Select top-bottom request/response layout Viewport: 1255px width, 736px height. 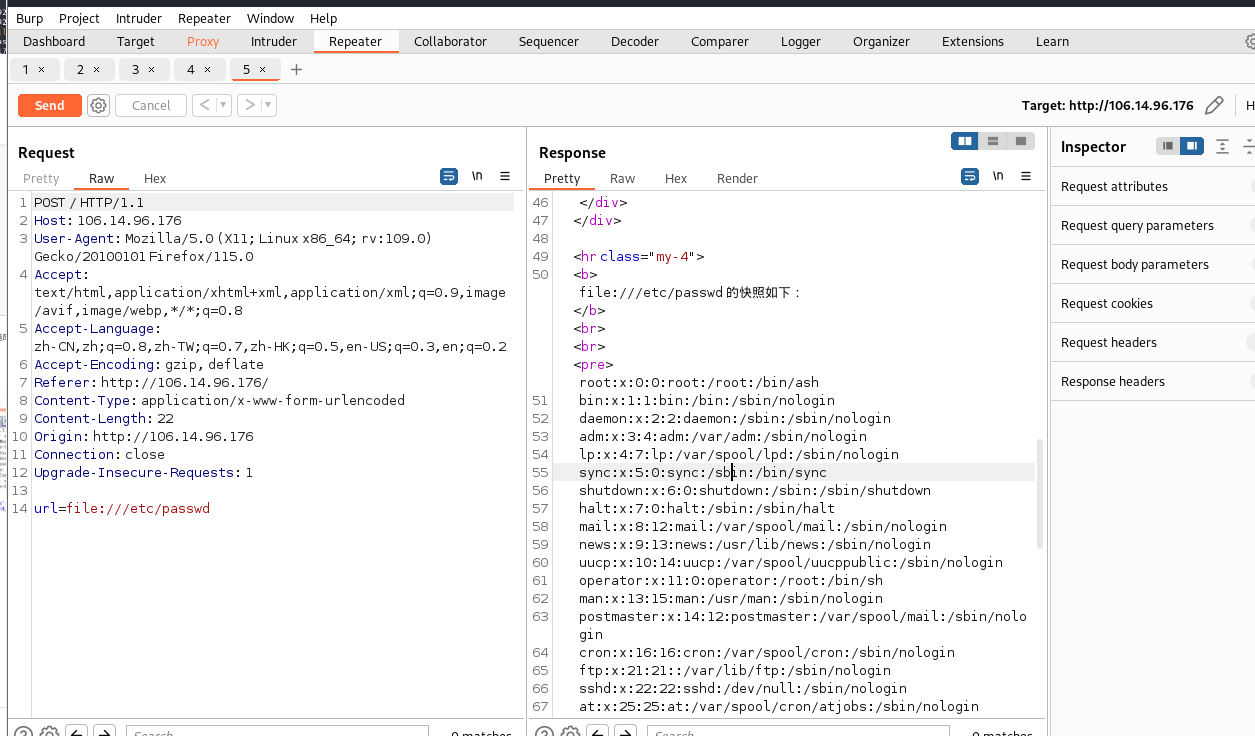point(993,141)
